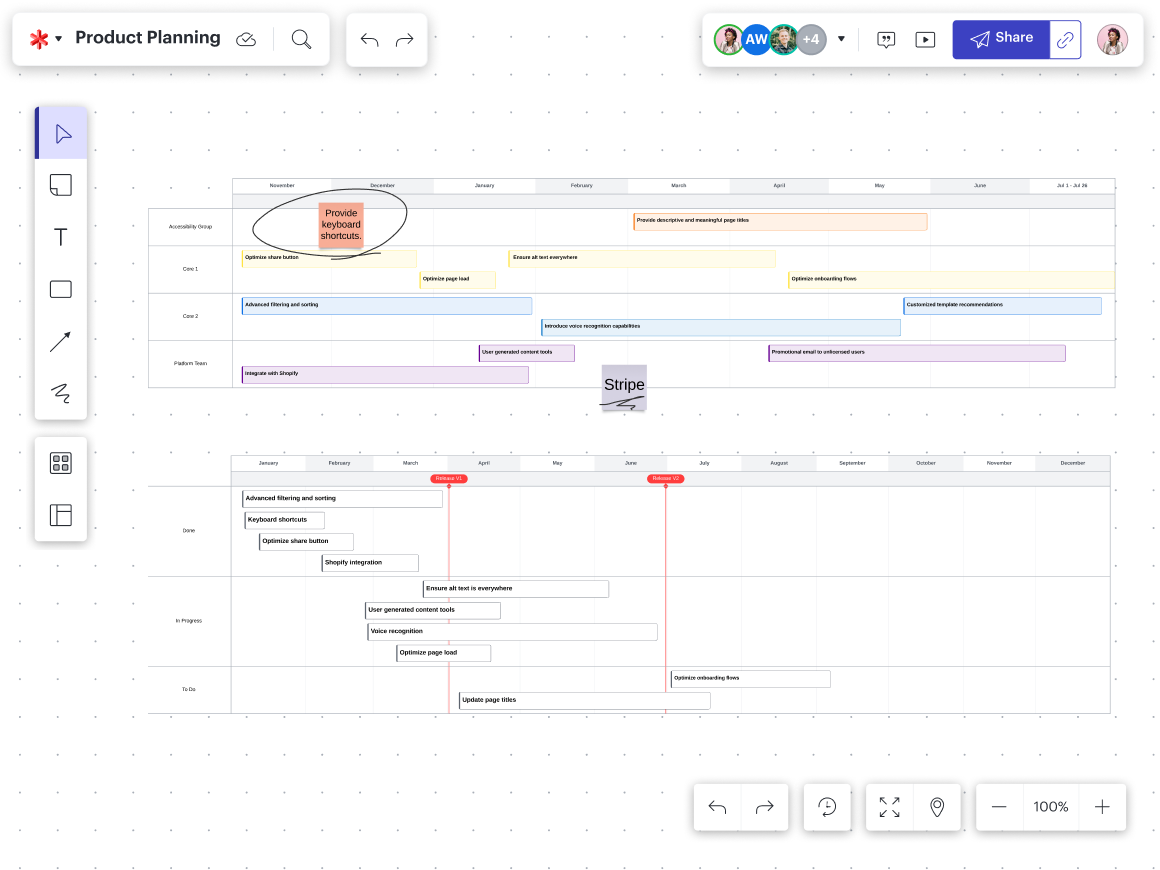Choose the rectangle shape tool
The height and width of the screenshot is (870, 1160).
tap(61, 289)
